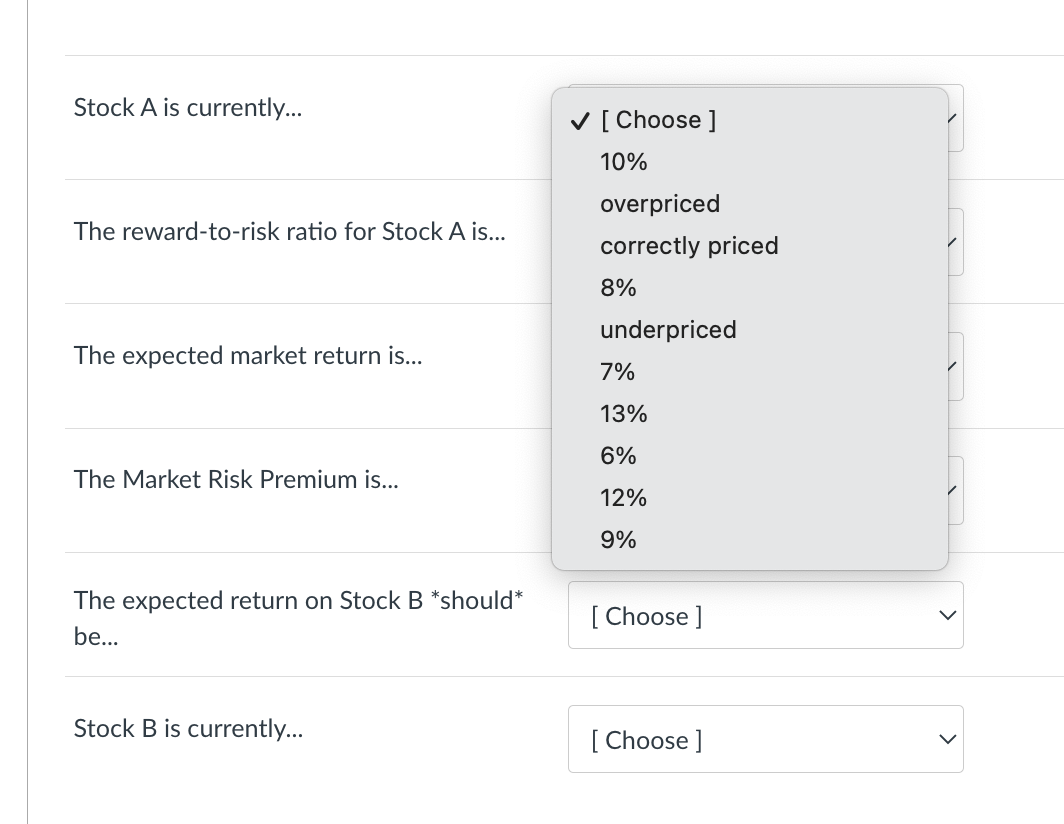Open the "Stock B is currently" dropdown
Screen dimensions: 1064x824
(x=765, y=739)
